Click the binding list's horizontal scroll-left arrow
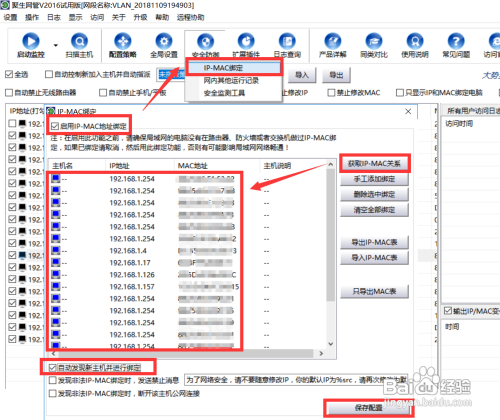The height and width of the screenshot is (420, 500). [54, 353]
